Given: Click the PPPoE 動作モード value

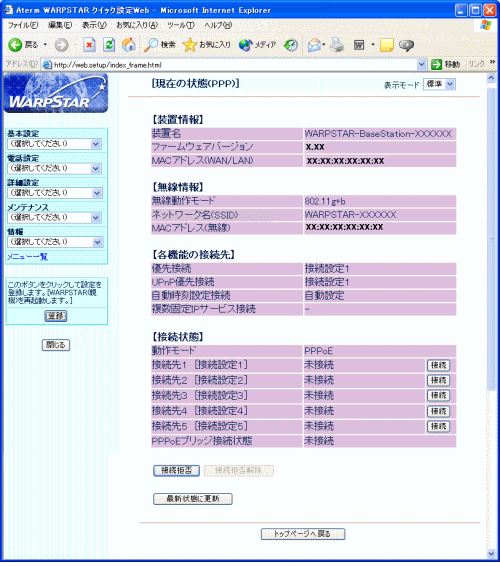Looking at the screenshot, I should (x=318, y=351).
